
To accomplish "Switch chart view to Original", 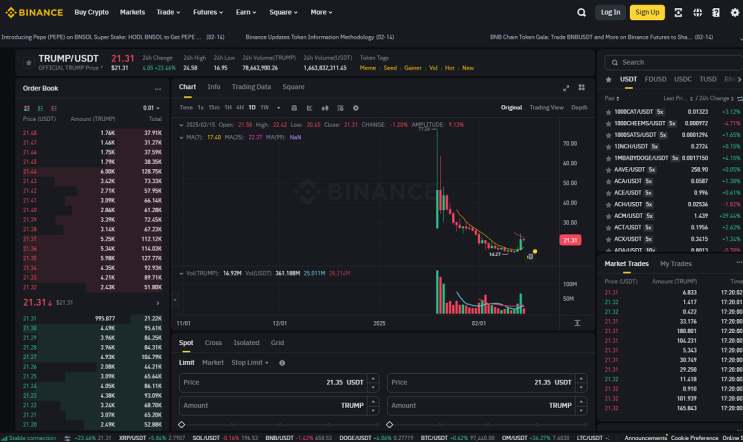I will (x=511, y=108).
